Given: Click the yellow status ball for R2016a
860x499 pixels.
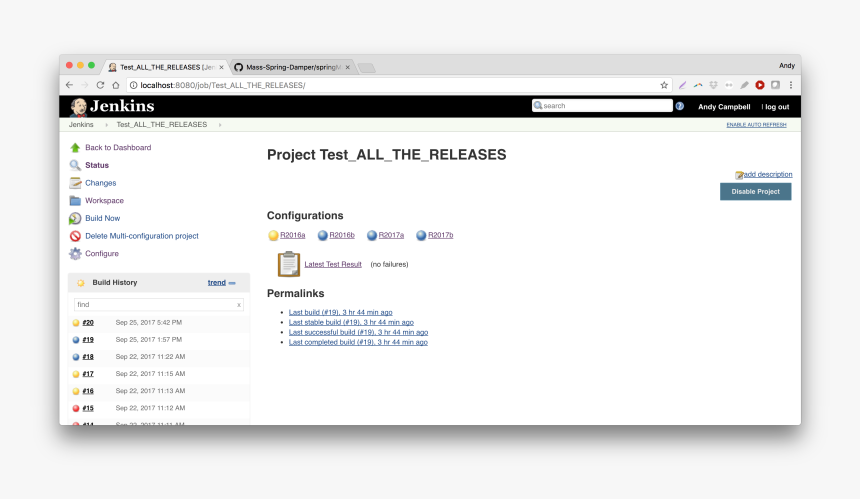Looking at the screenshot, I should (273, 235).
